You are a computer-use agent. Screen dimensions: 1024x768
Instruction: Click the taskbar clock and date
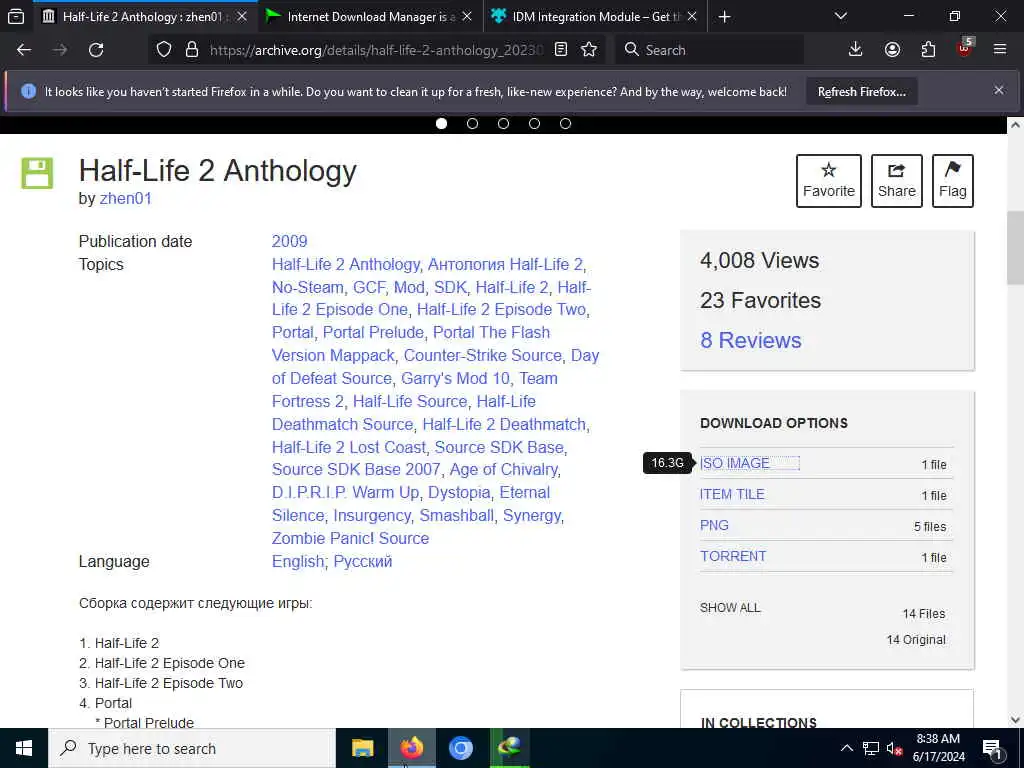938,748
